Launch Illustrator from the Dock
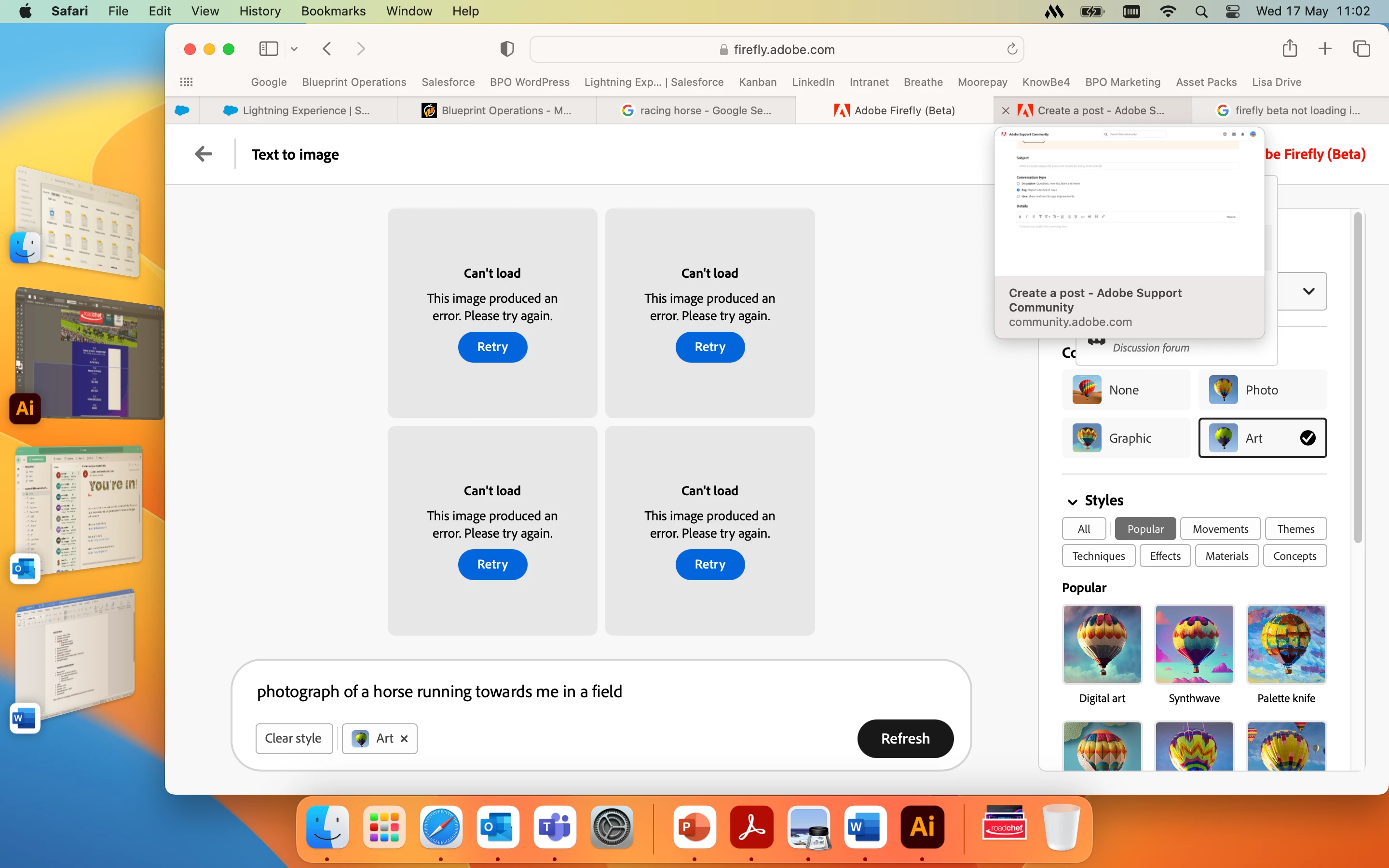This screenshot has height=868, width=1389. tap(922, 827)
